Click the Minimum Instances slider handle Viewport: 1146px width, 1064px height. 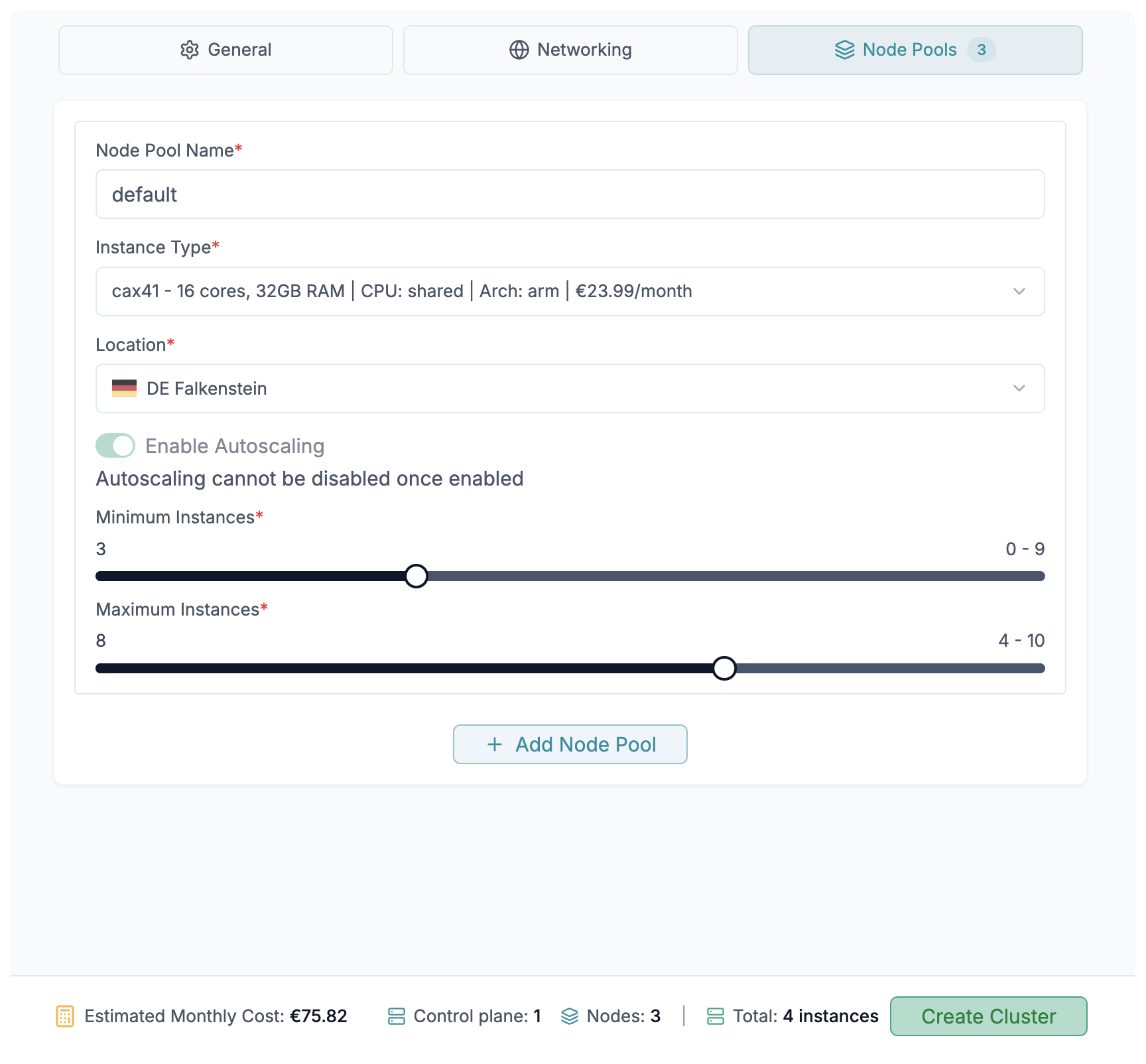(416, 576)
